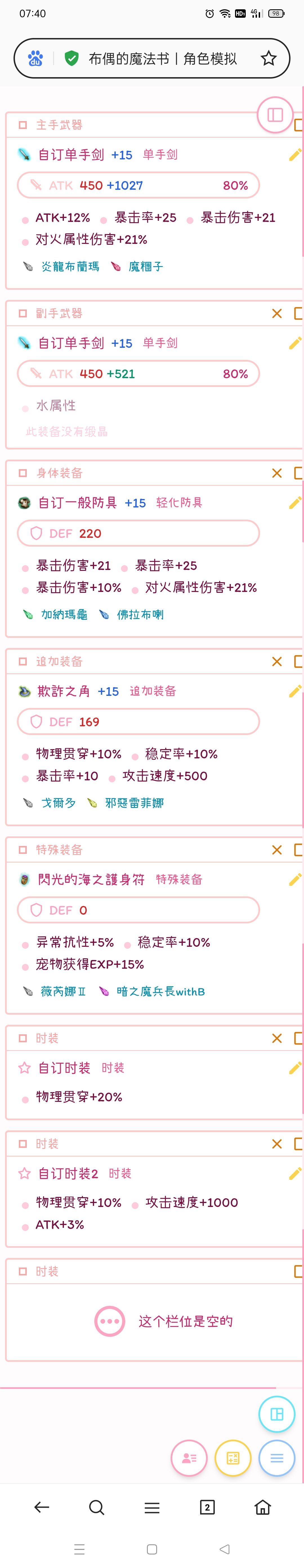This screenshot has height=1568, width=304.
Task: Remove the sub-hand weapon (副手武器) equipment
Action: click(277, 313)
